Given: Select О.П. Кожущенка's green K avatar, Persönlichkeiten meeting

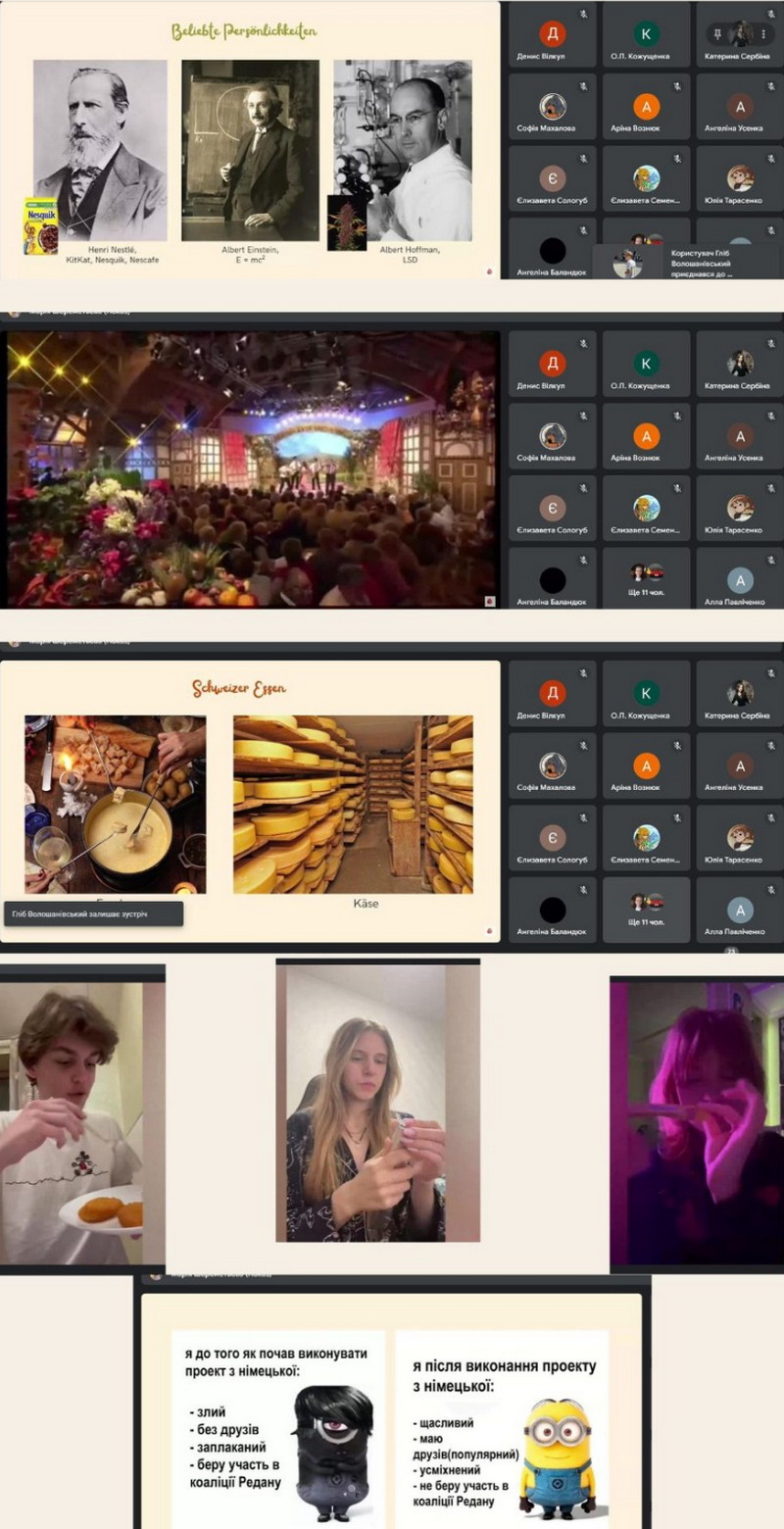Looking at the screenshot, I should (x=646, y=34).
